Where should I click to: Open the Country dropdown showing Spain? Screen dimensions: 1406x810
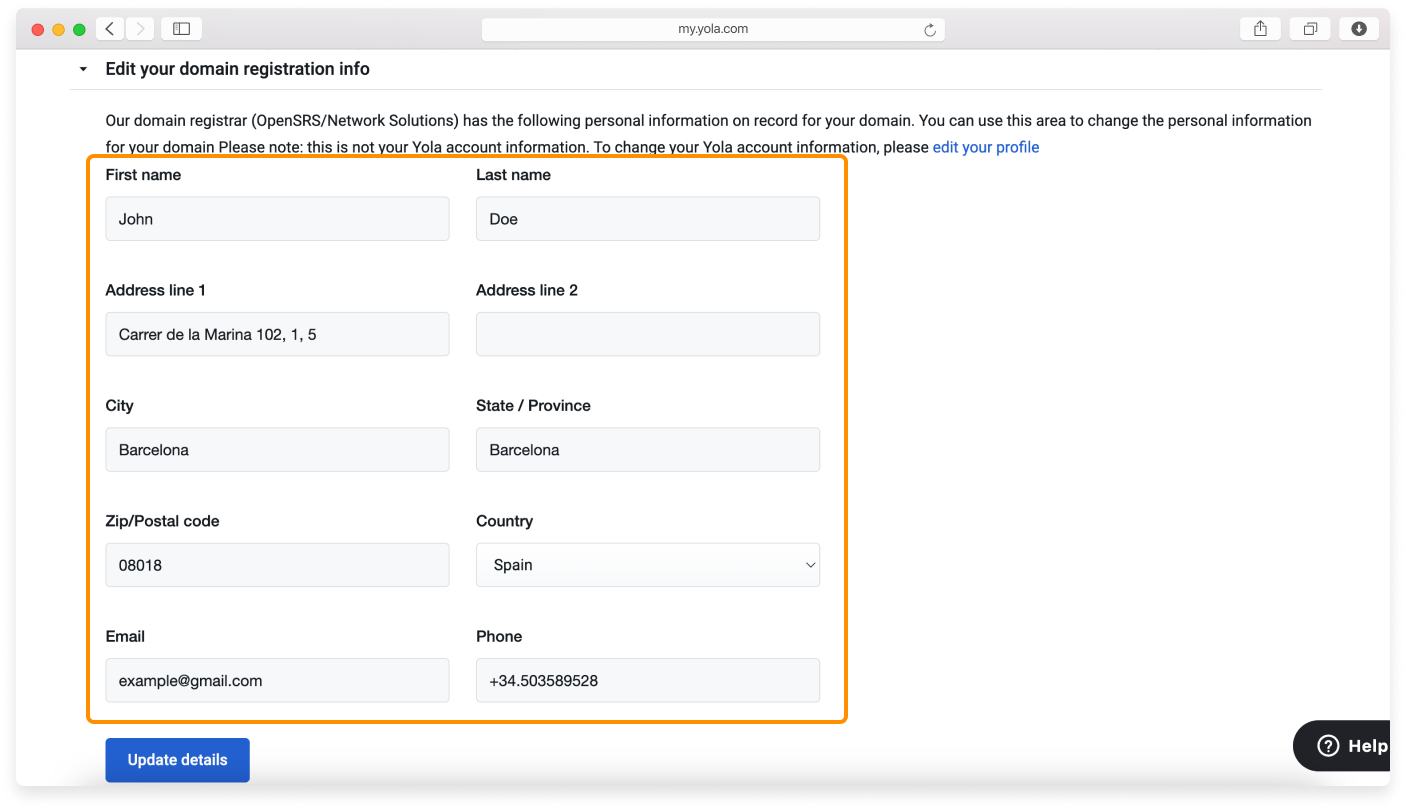point(648,565)
